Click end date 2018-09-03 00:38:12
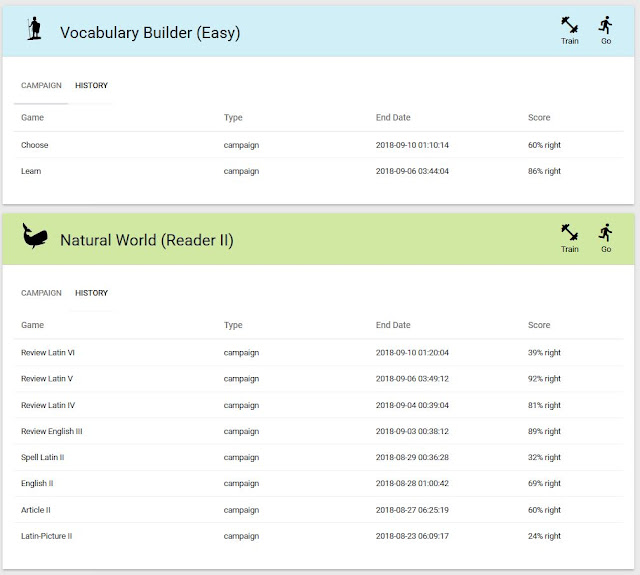Screen dimensions: 640x575 tap(412, 431)
